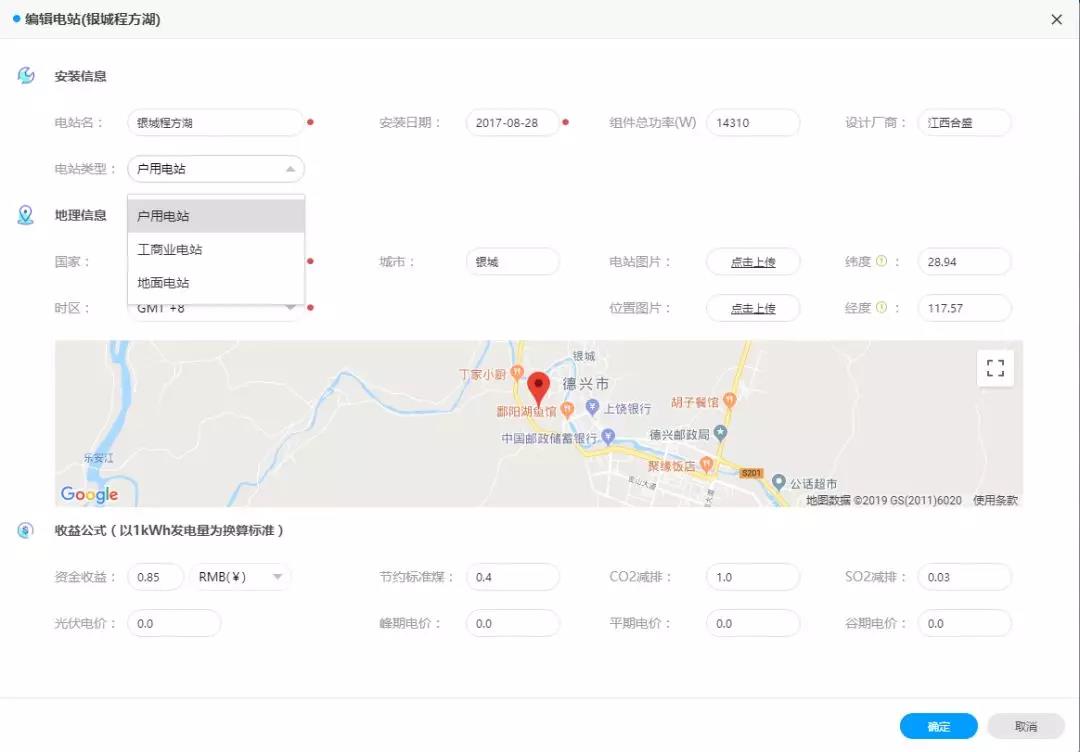Click the 安装日期 date field
The image size is (1080, 752).
(512, 123)
